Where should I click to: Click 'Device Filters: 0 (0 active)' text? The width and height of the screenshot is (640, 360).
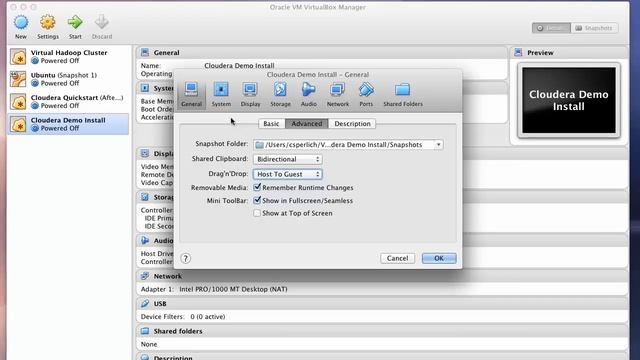click(183, 317)
